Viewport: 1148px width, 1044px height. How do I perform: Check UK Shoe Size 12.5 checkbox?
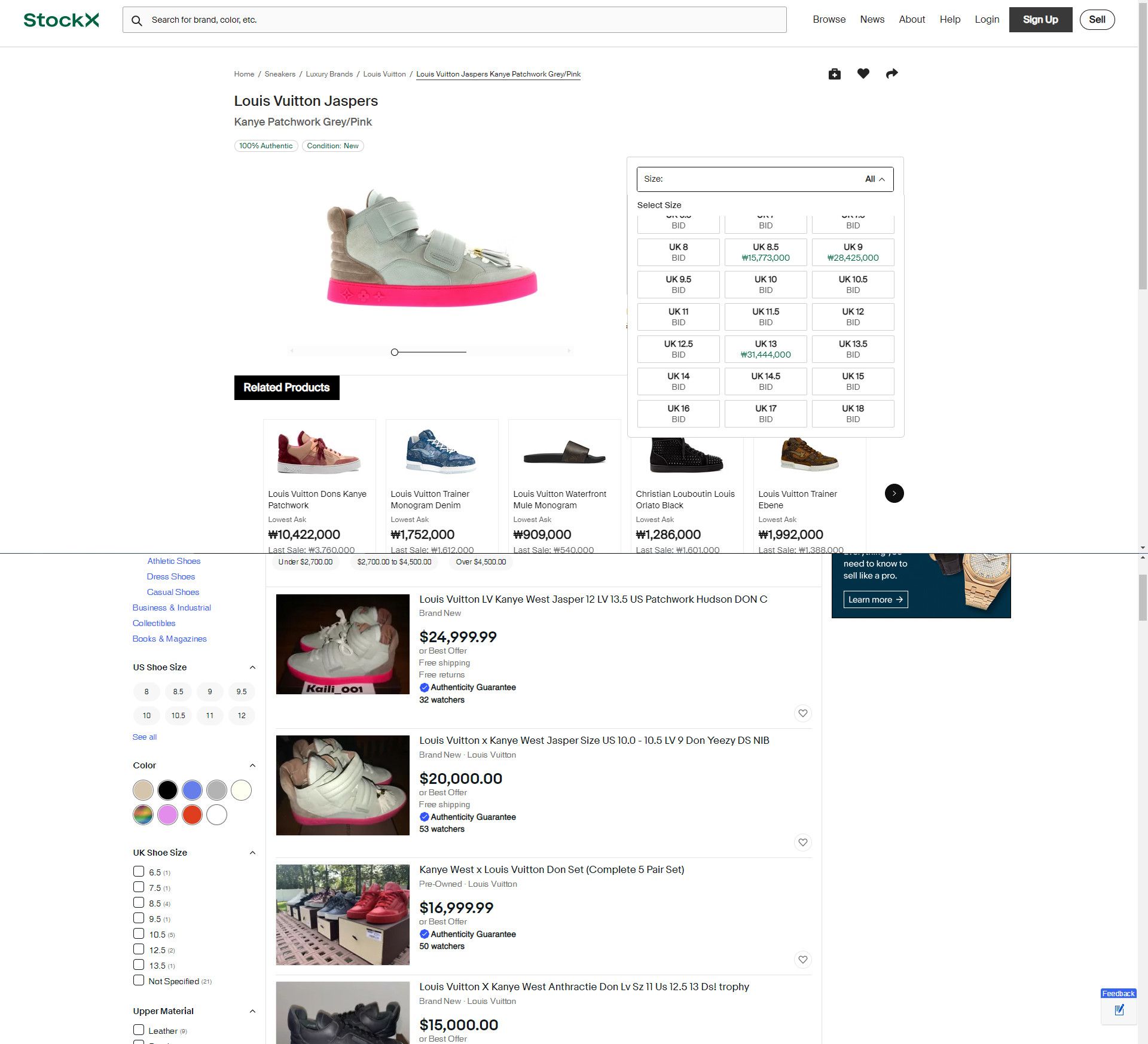[x=139, y=950]
